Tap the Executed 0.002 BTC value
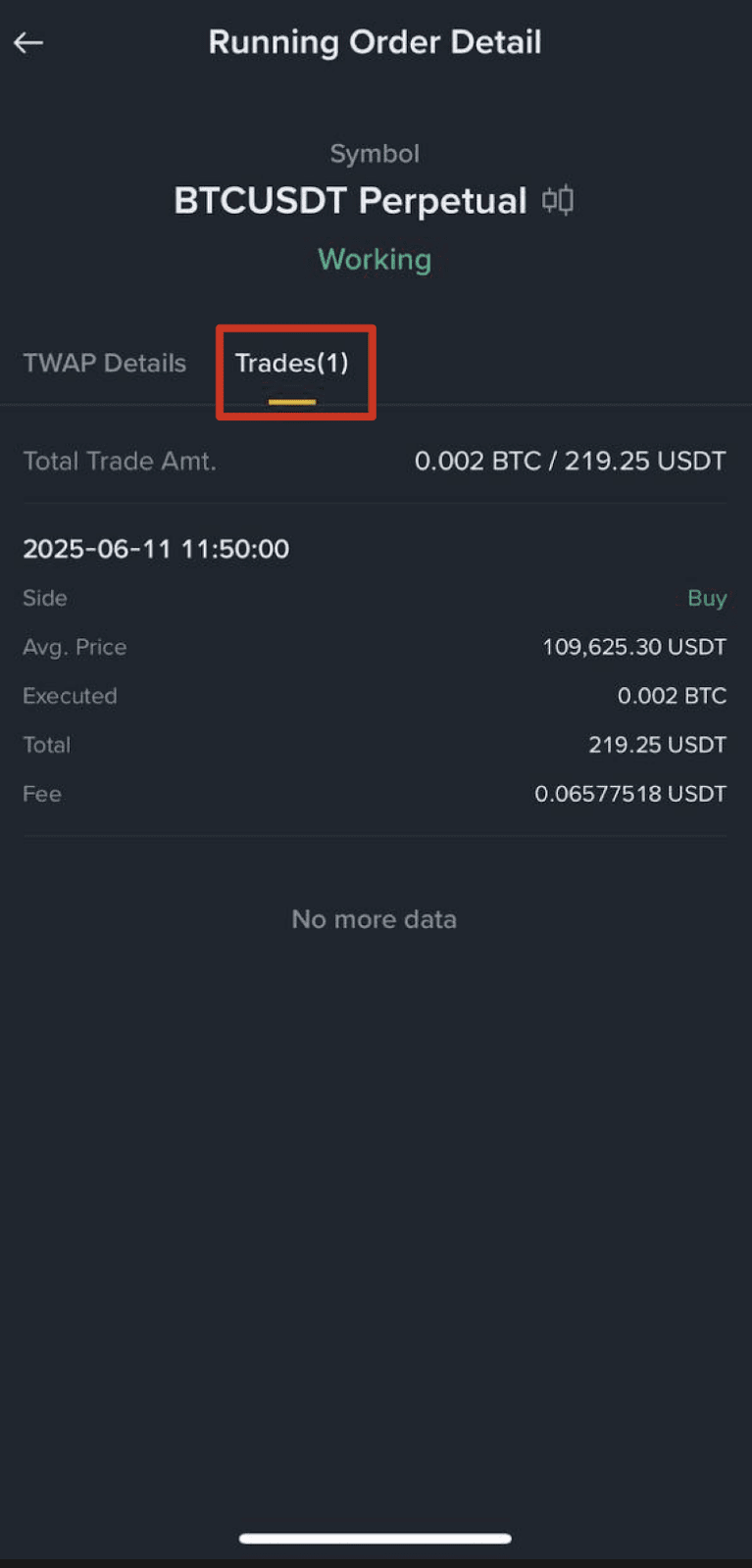Screen dimensions: 752x1568 point(672,696)
